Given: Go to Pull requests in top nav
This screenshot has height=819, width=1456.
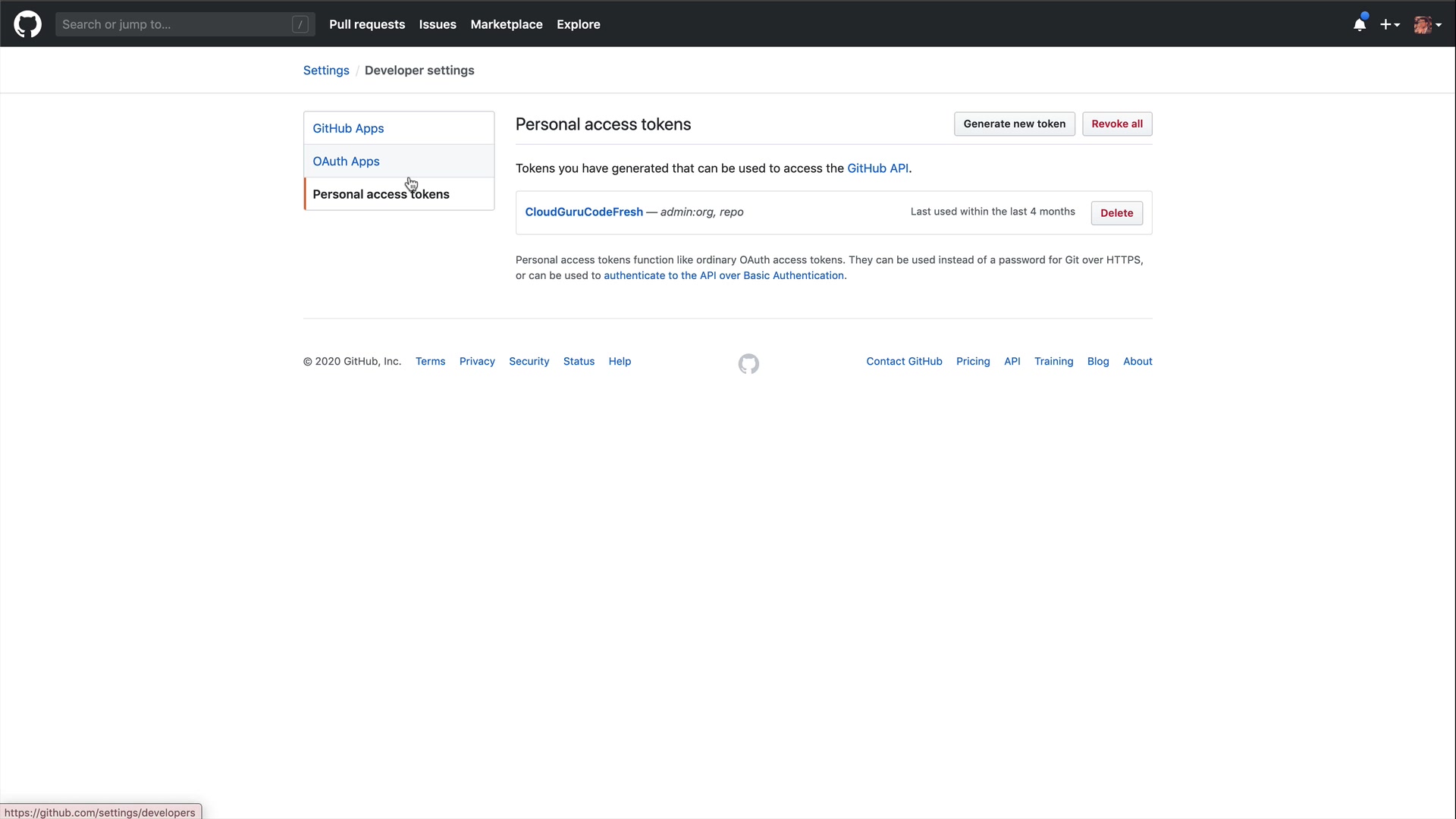Looking at the screenshot, I should coord(367,24).
